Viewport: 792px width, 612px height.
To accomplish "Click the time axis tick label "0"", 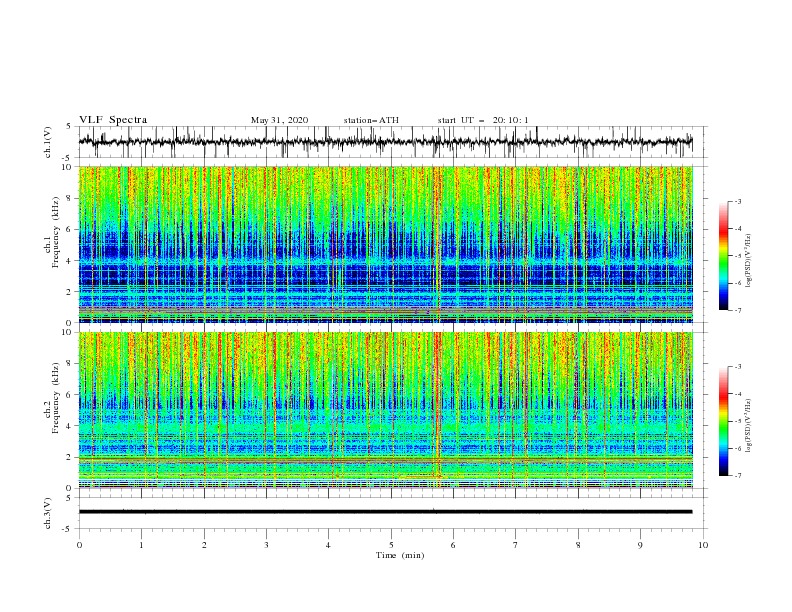I will coord(79,545).
